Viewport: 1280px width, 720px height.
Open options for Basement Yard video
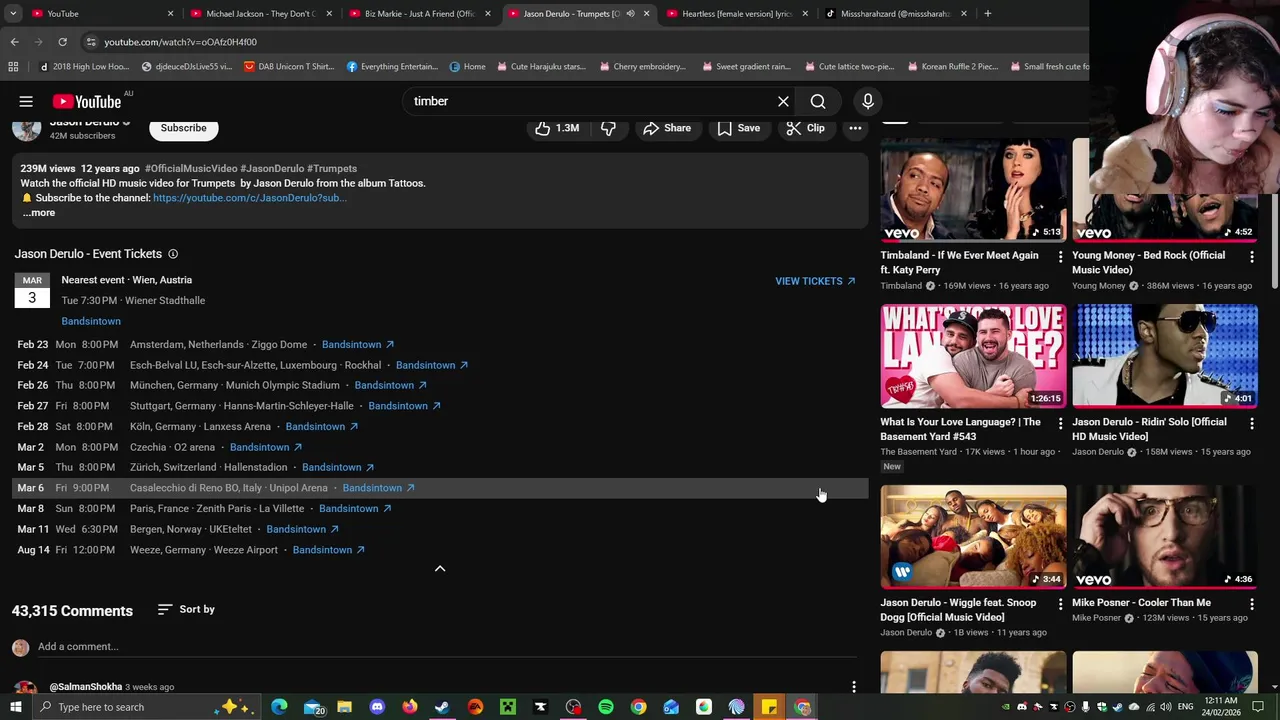coord(1060,424)
